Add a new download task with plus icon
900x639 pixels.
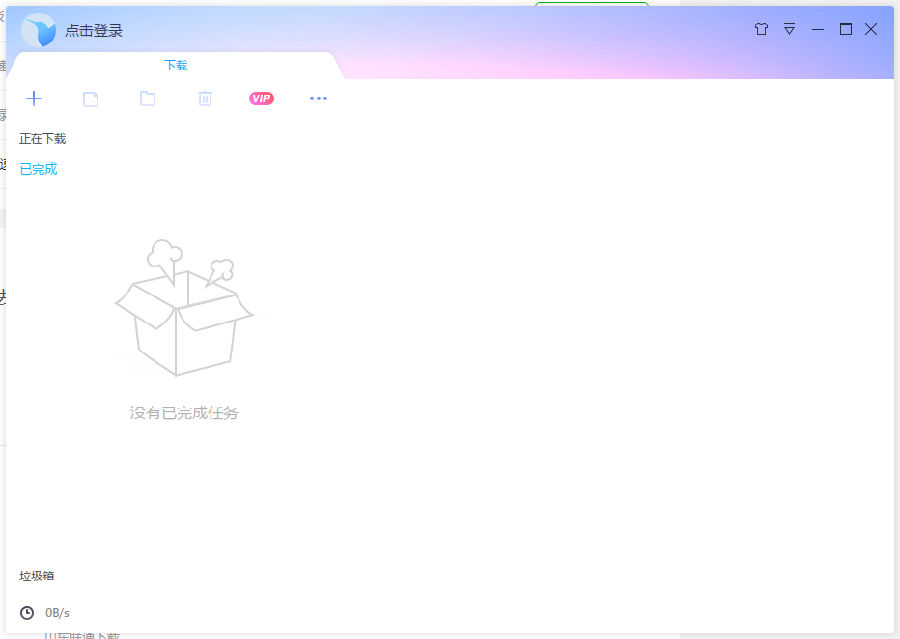click(34, 99)
